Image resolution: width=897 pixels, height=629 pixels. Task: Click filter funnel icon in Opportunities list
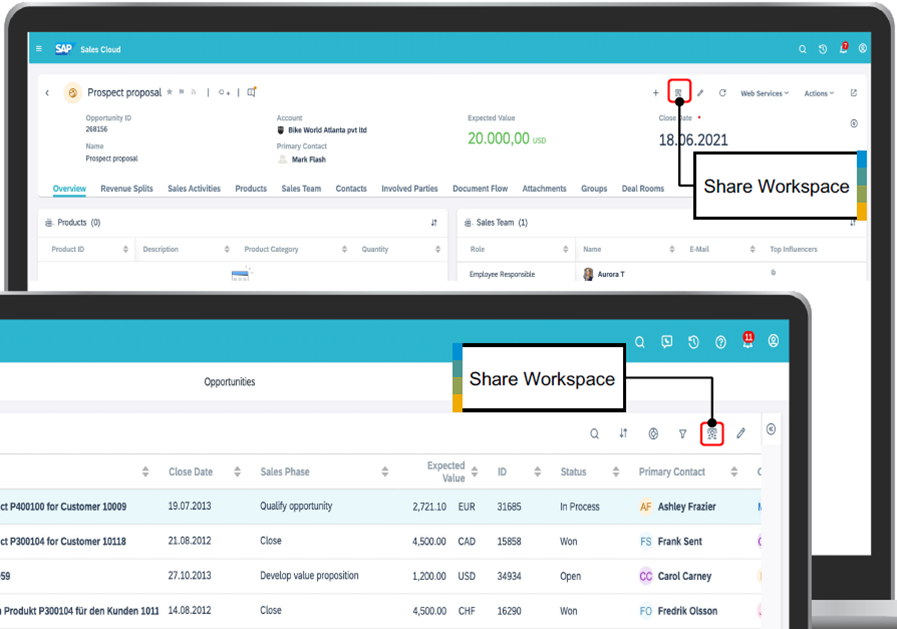pyautogui.click(x=682, y=434)
